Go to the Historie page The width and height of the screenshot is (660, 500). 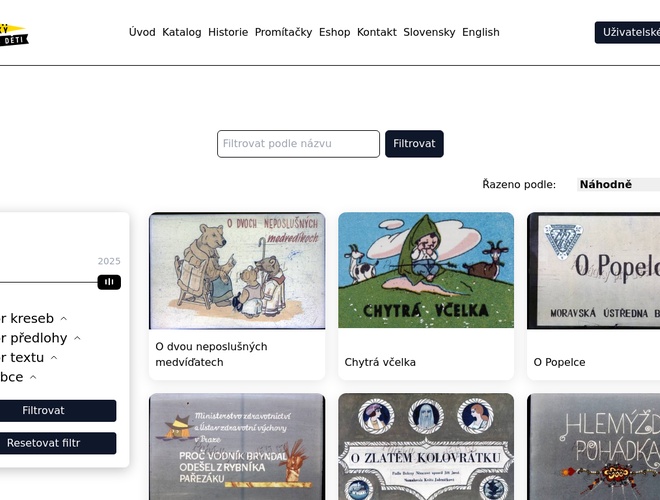pyautogui.click(x=228, y=32)
